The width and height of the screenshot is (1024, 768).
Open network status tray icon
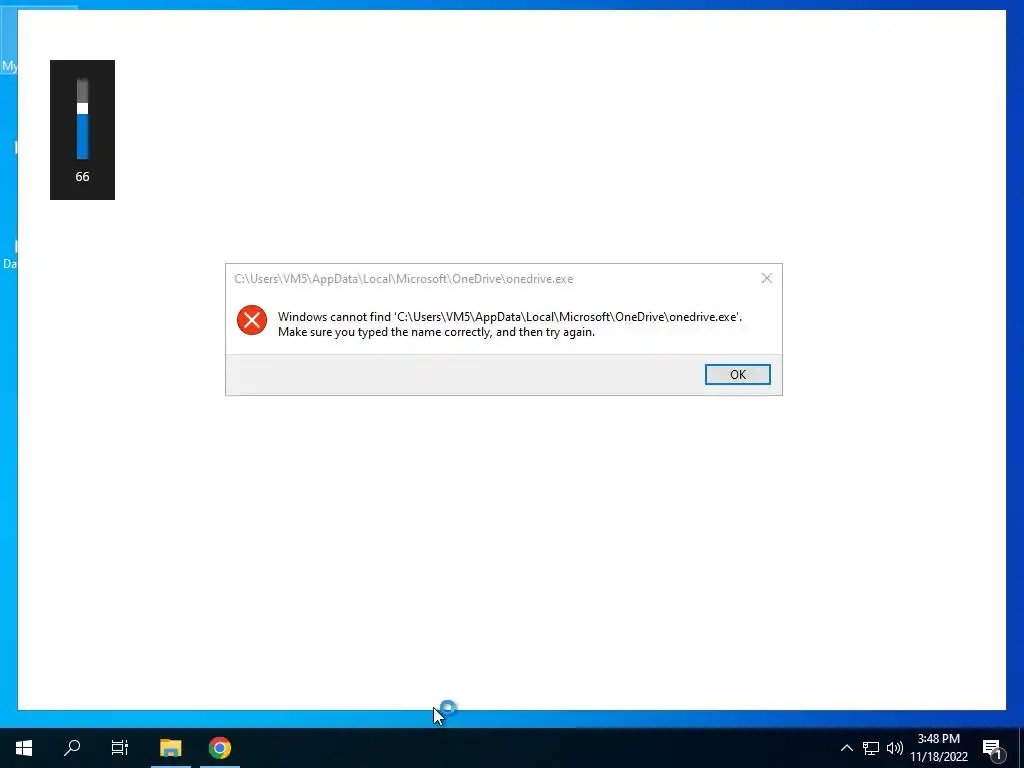pyautogui.click(x=871, y=748)
